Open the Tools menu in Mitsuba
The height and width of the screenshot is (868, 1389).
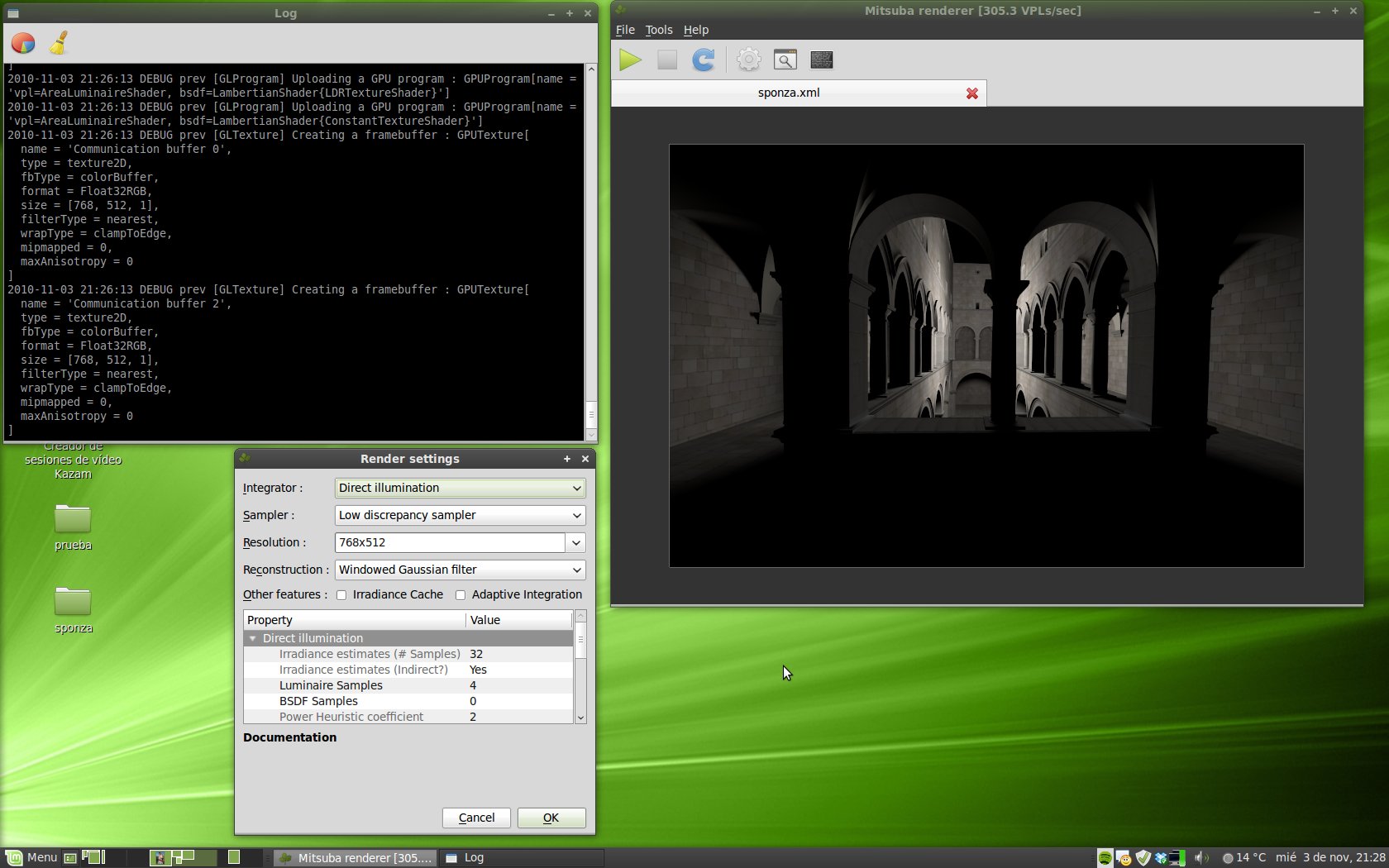click(x=659, y=30)
